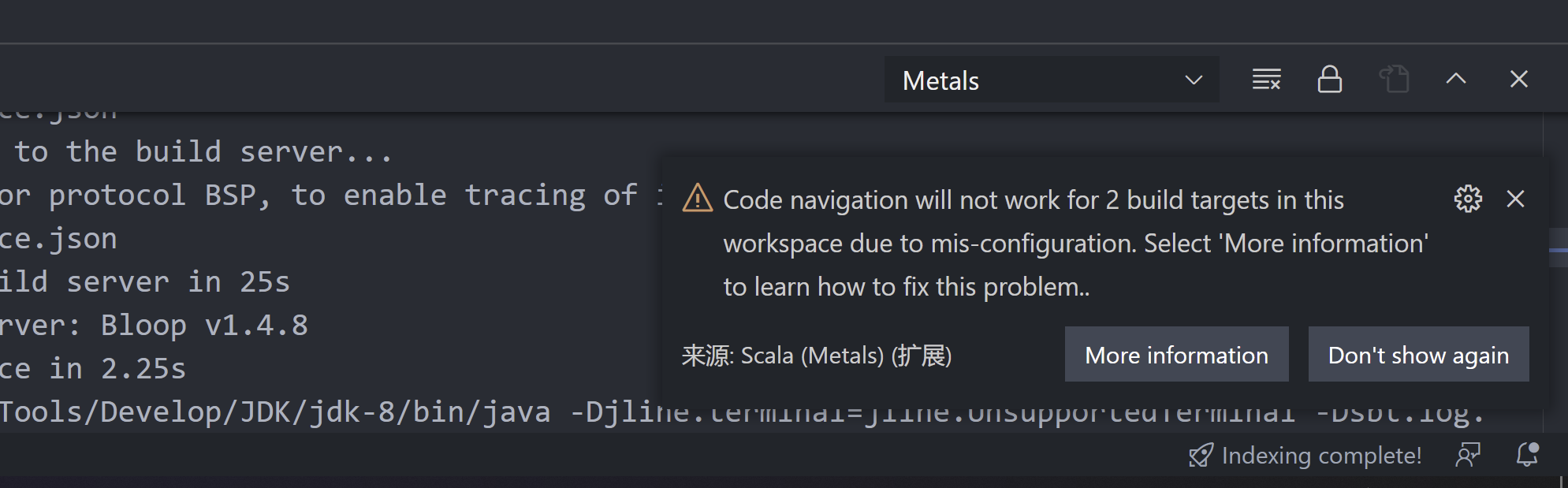Click the Don't show again button
The height and width of the screenshot is (488, 1568).
(1418, 355)
